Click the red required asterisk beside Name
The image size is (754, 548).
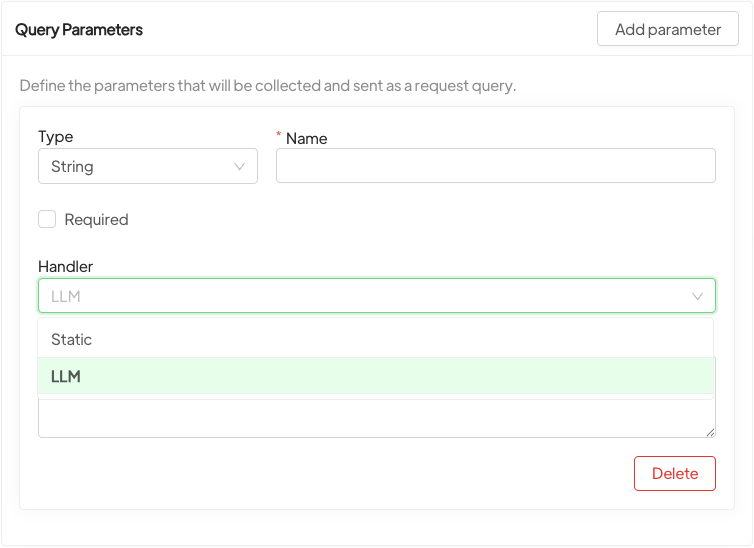tap(279, 135)
